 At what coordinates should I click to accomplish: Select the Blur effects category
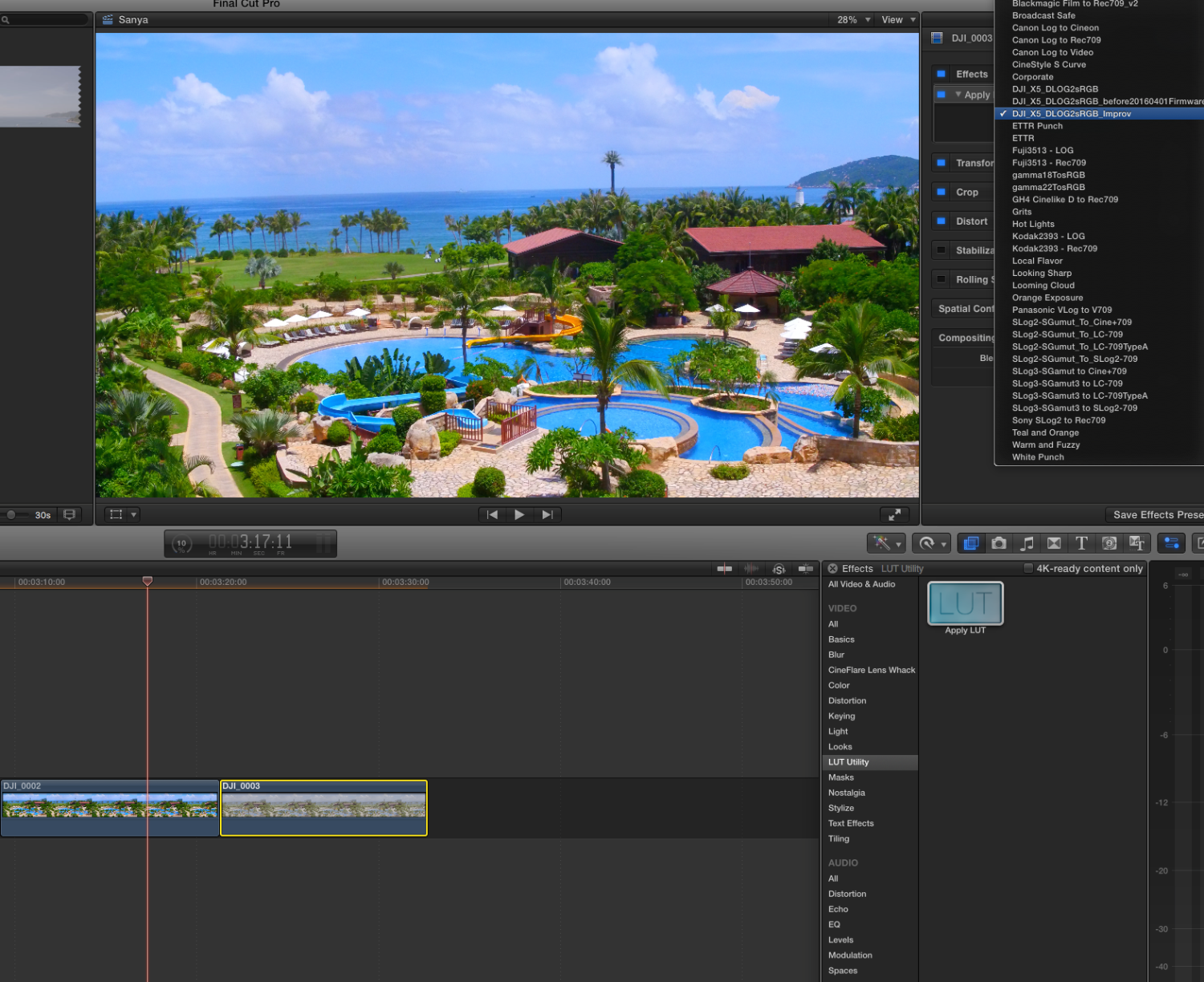point(836,655)
